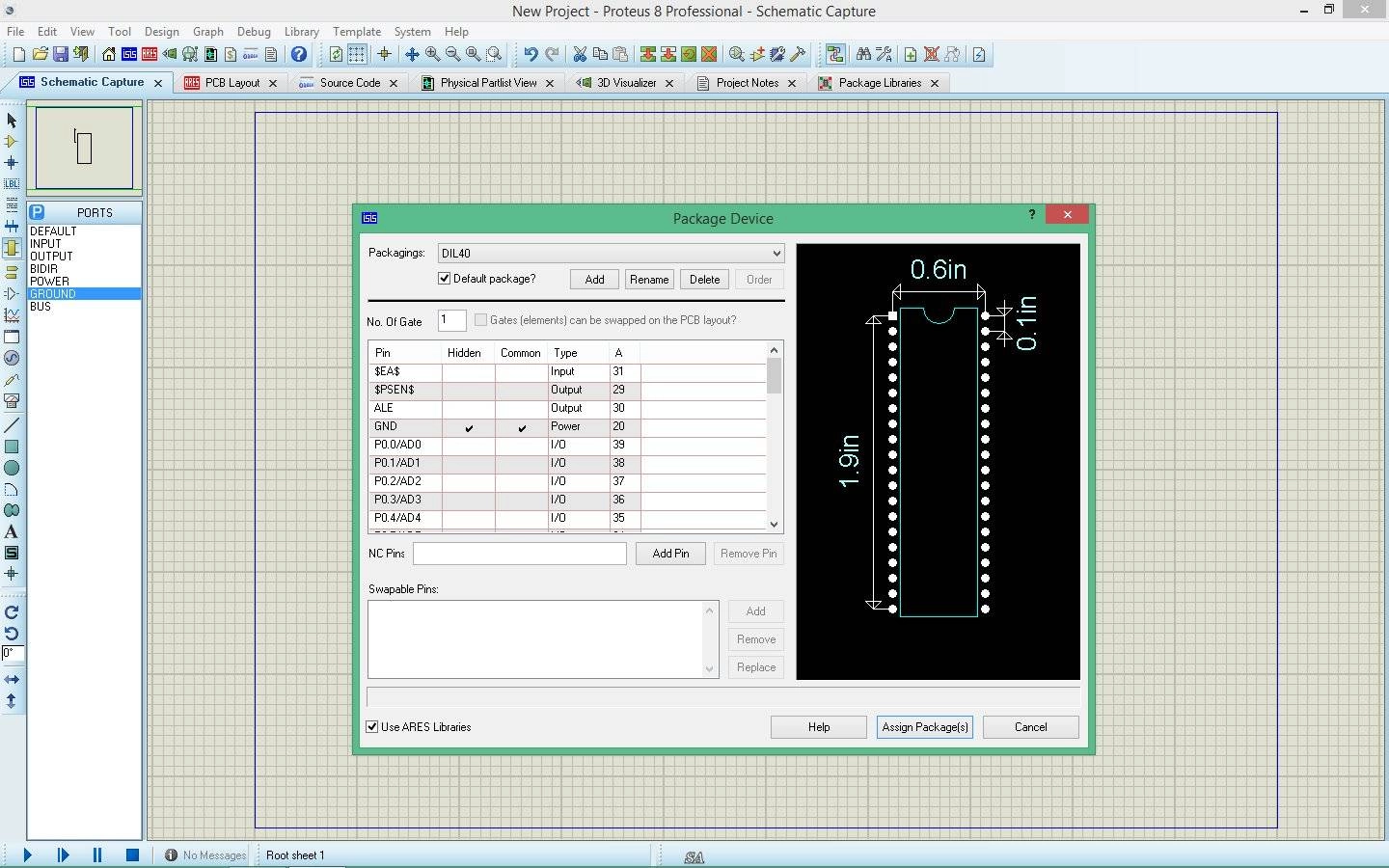Click the horizontal flip arrow icon
The width and height of the screenshot is (1389, 868).
pyautogui.click(x=12, y=680)
